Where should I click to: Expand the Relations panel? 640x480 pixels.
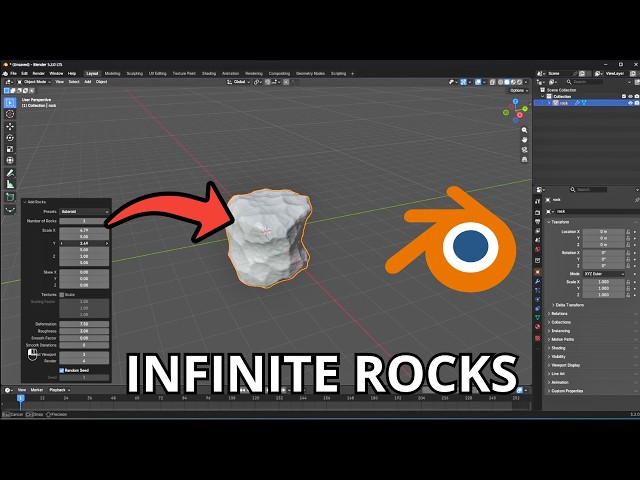click(x=558, y=314)
